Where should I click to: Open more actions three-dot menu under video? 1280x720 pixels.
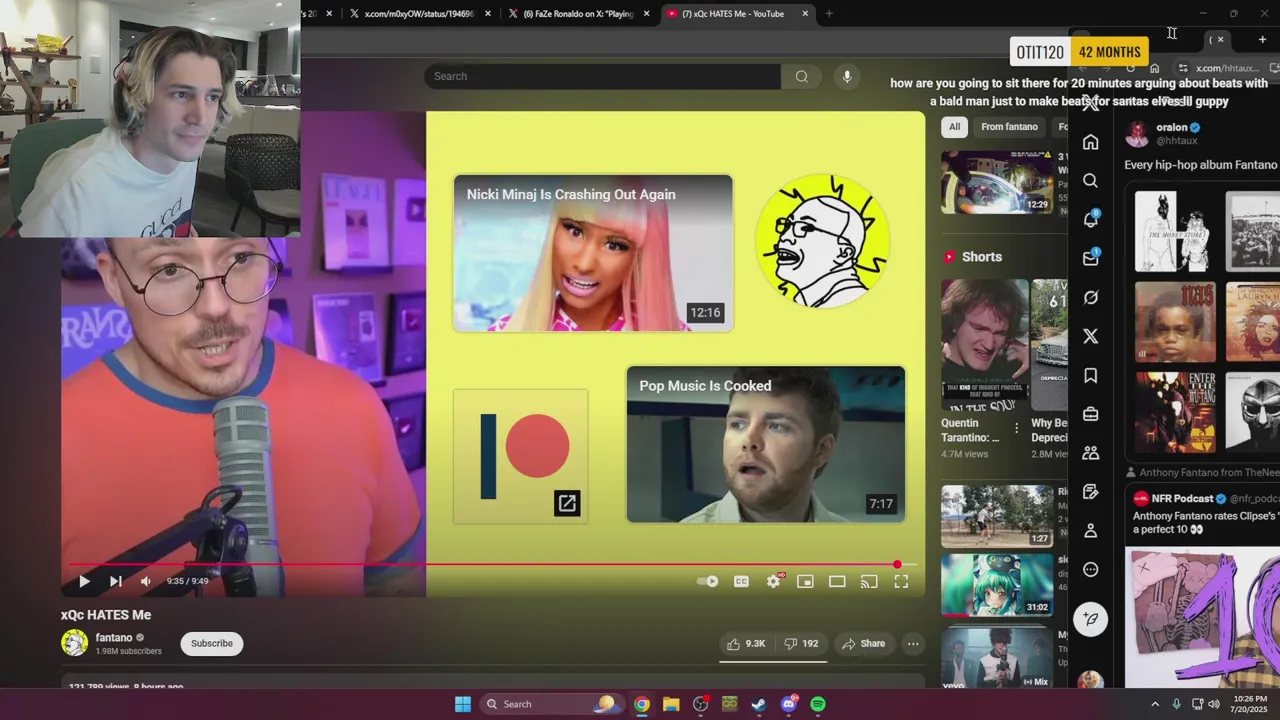pyautogui.click(x=913, y=644)
